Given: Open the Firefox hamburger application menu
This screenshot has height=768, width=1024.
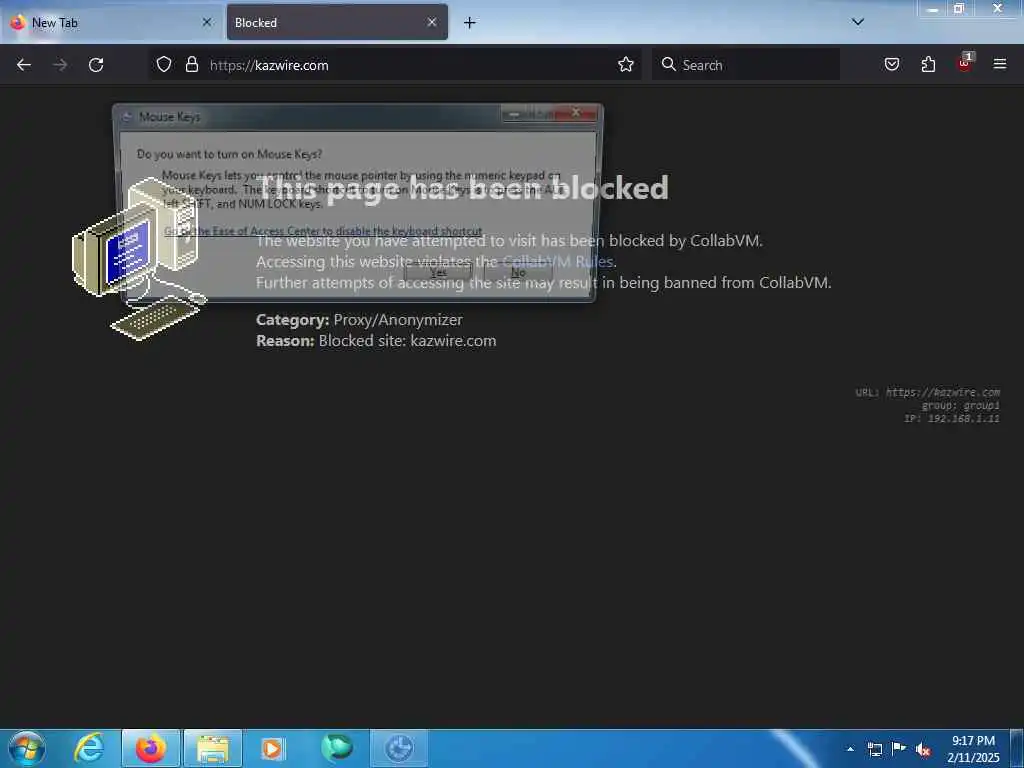Looking at the screenshot, I should (x=1000, y=64).
